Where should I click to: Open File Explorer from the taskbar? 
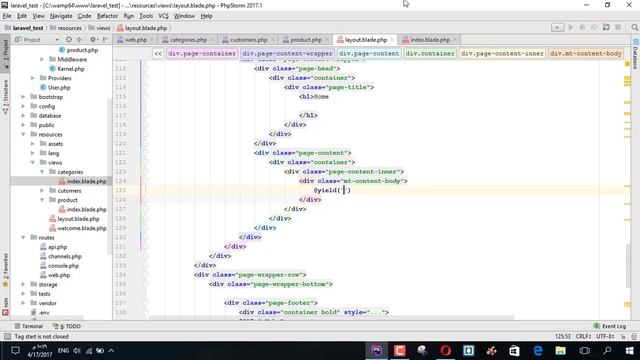tap(560, 351)
